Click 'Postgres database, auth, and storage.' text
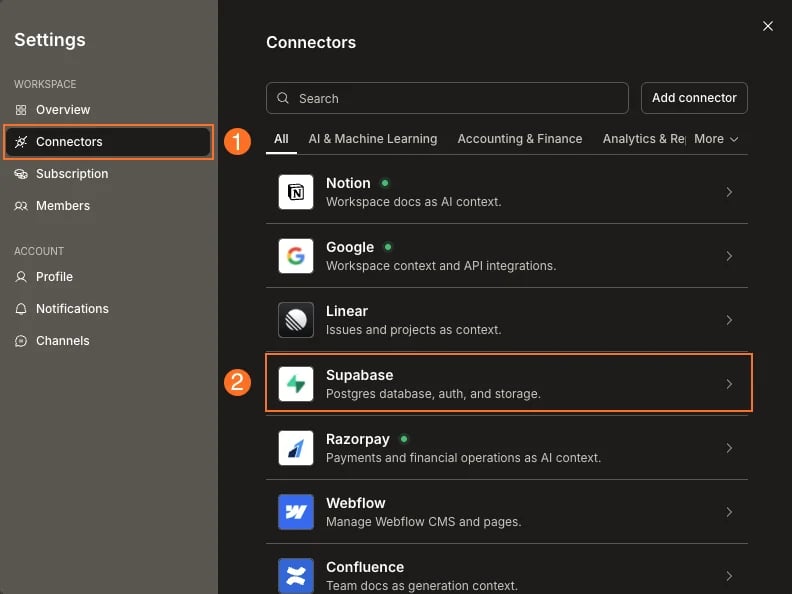 coord(433,394)
